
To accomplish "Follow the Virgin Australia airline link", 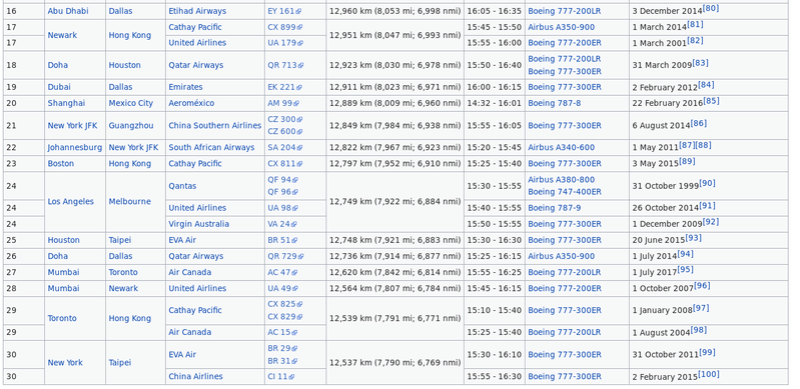I will (199, 224).
